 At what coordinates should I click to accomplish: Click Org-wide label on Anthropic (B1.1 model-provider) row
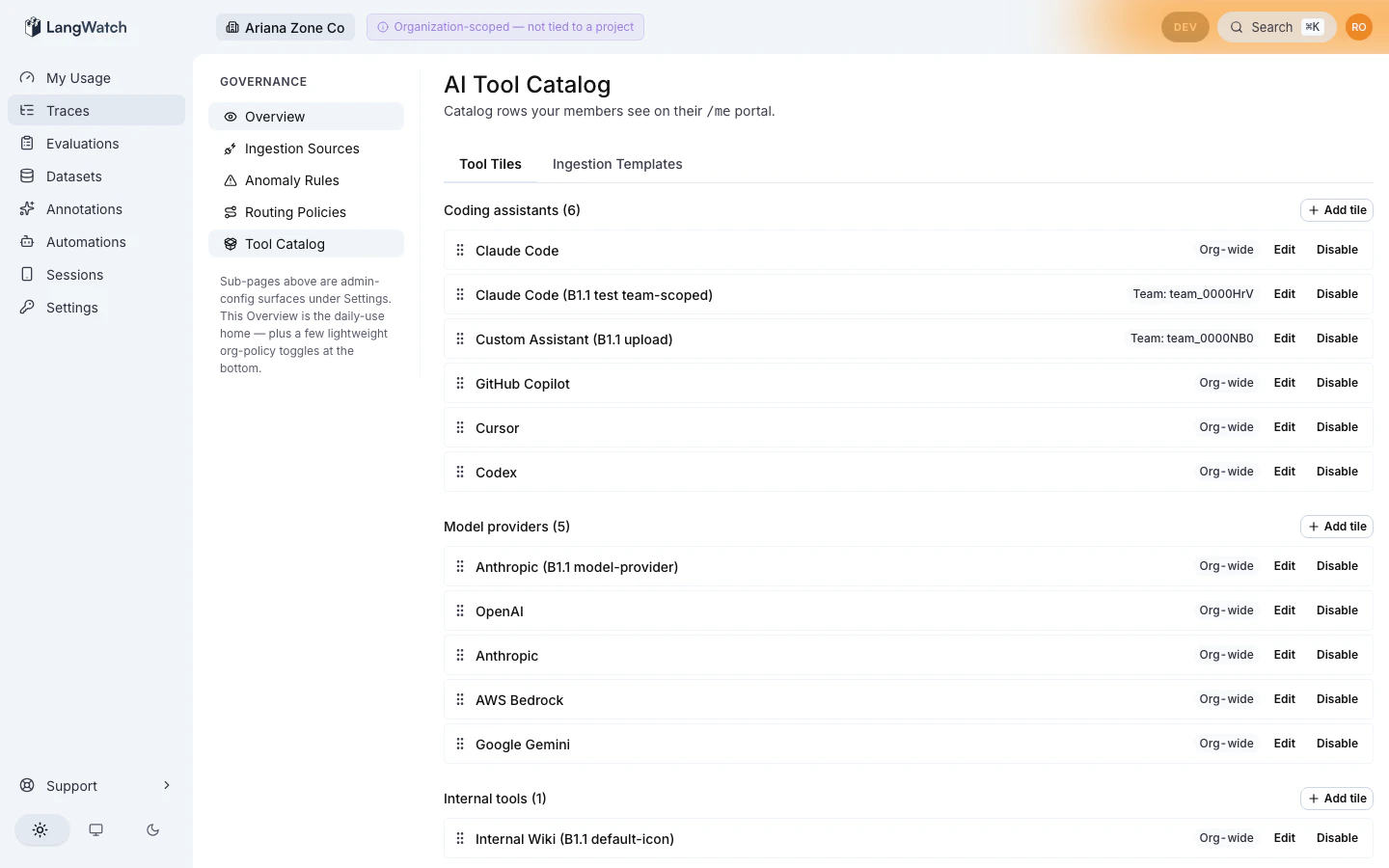1227,566
